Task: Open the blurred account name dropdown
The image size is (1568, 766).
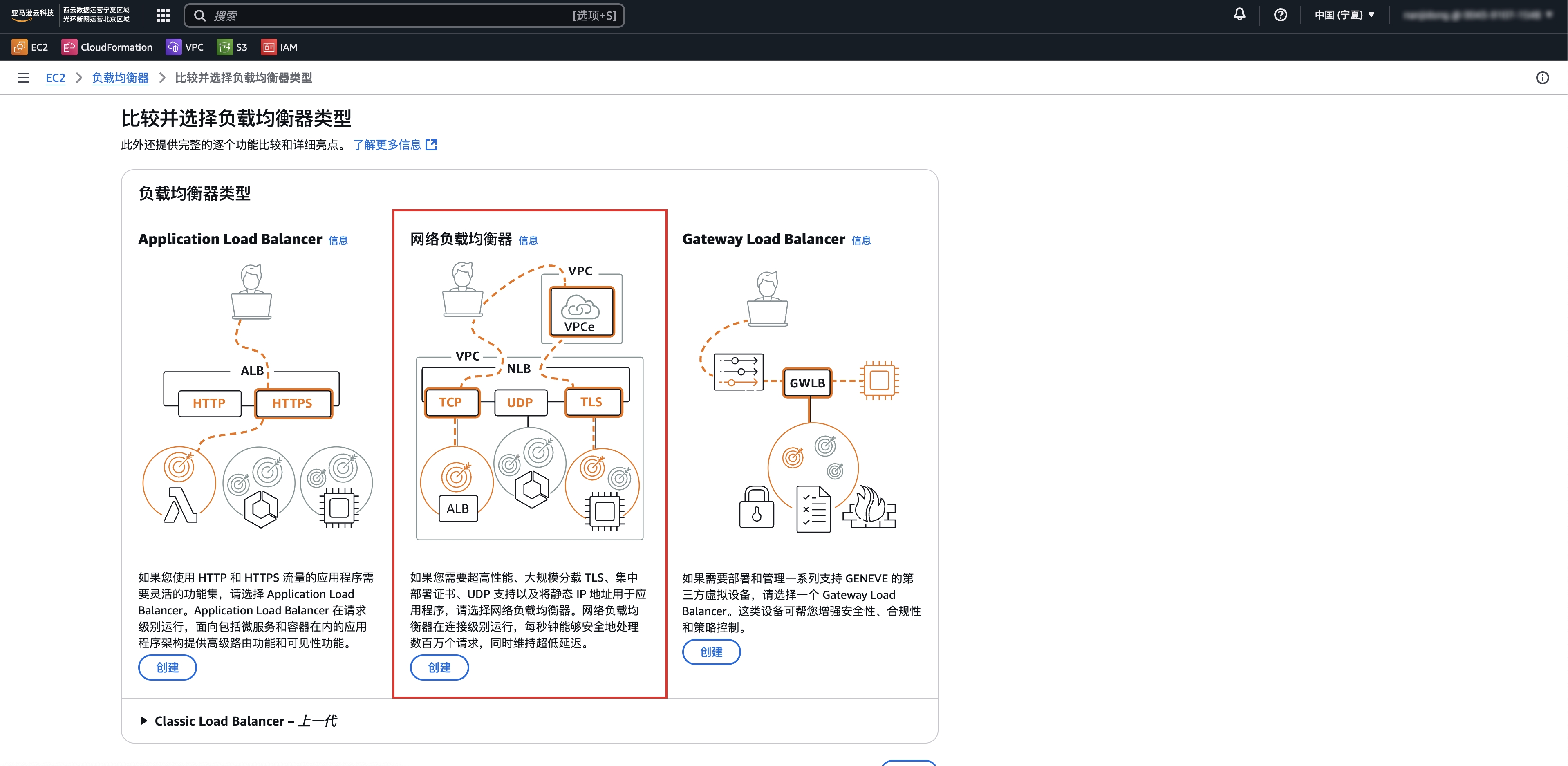Action: [1478, 15]
